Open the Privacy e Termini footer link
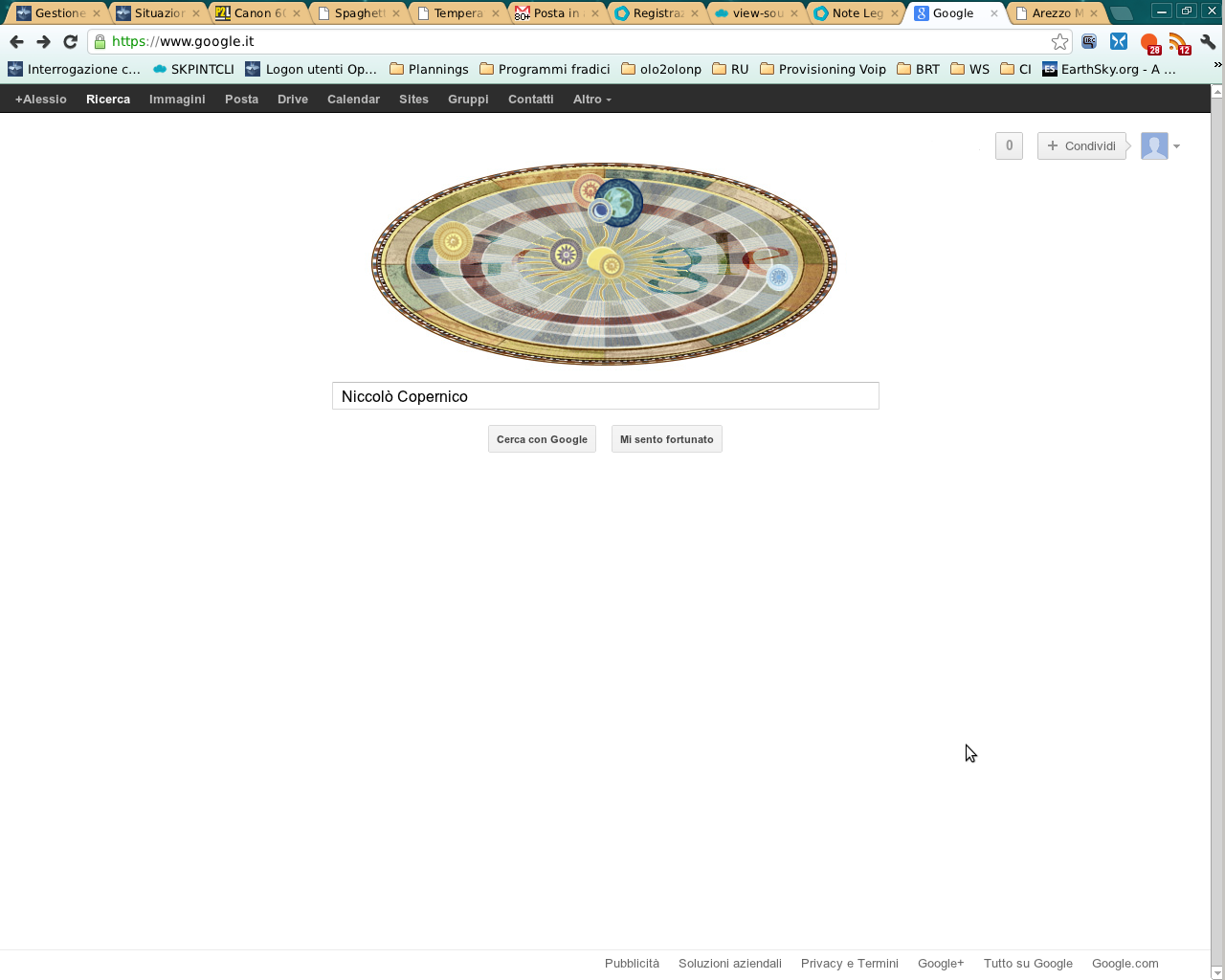Image resolution: width=1225 pixels, height=980 pixels. pos(850,963)
